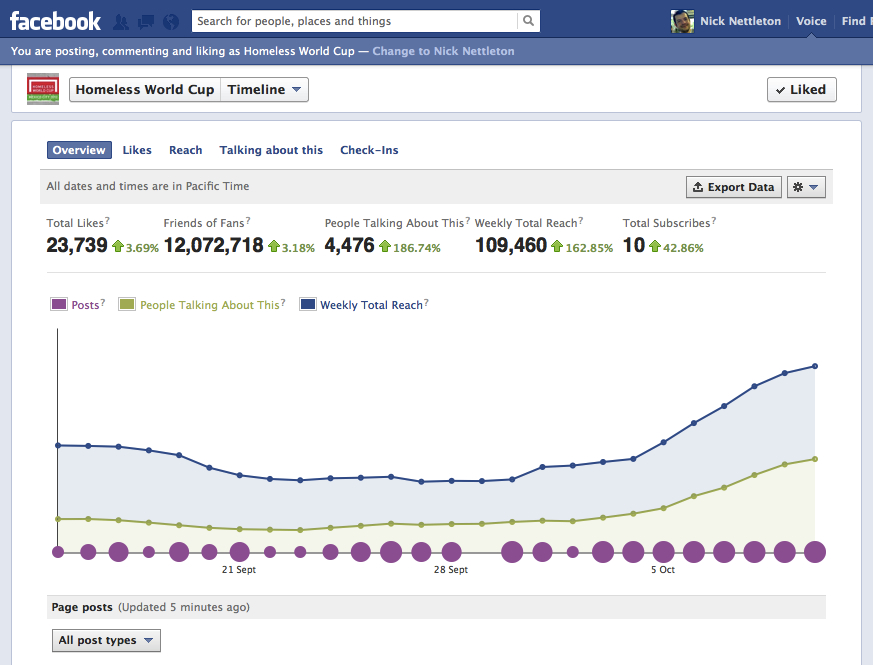Click the 4,476 People Talking value
The height and width of the screenshot is (665, 873).
[x=350, y=245]
